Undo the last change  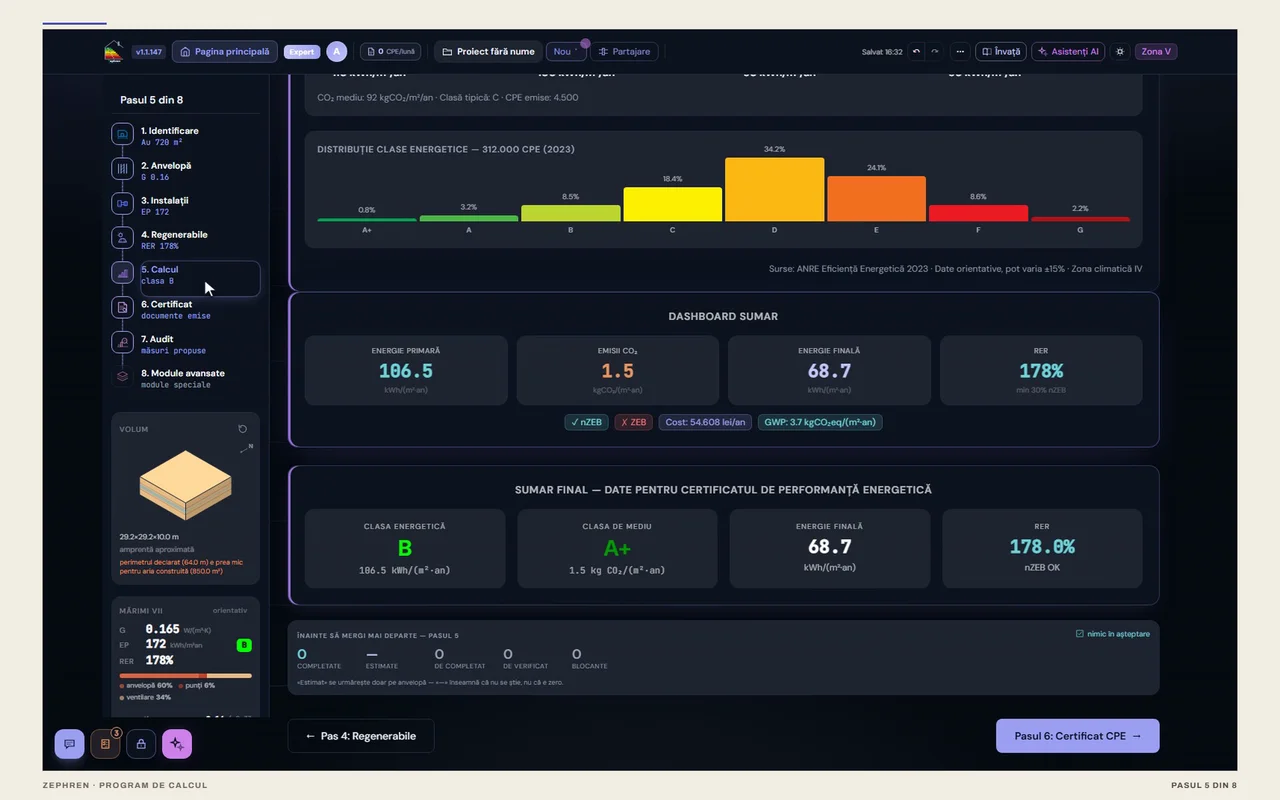(x=916, y=51)
